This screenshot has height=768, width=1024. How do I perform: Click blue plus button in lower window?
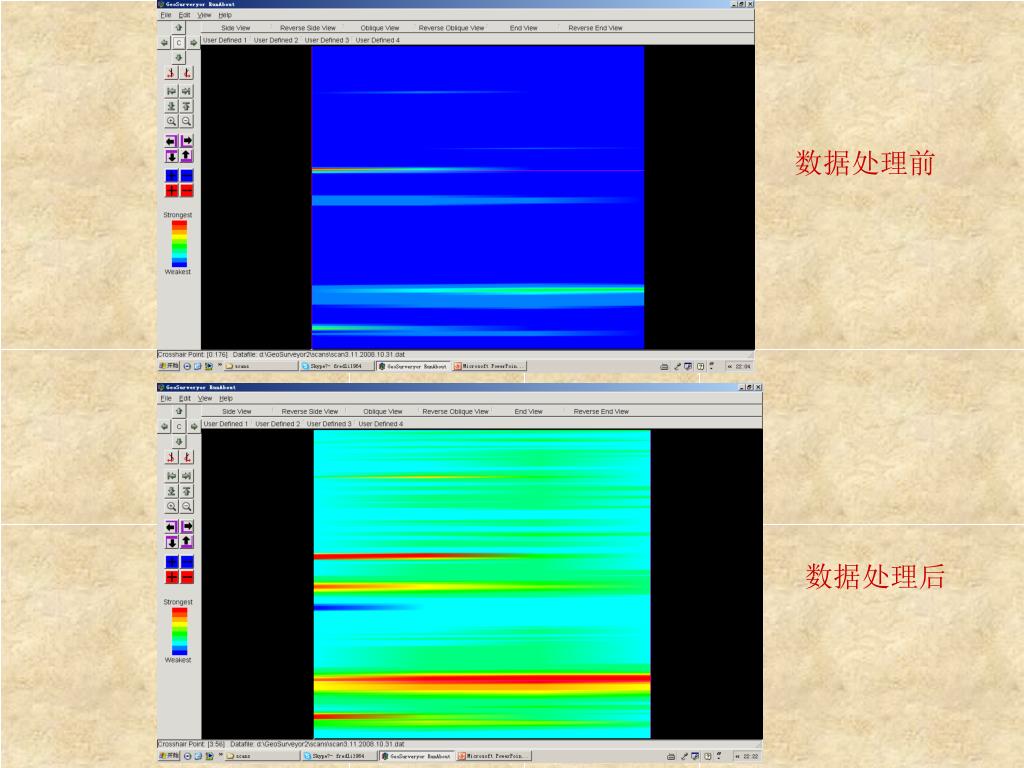[172, 562]
